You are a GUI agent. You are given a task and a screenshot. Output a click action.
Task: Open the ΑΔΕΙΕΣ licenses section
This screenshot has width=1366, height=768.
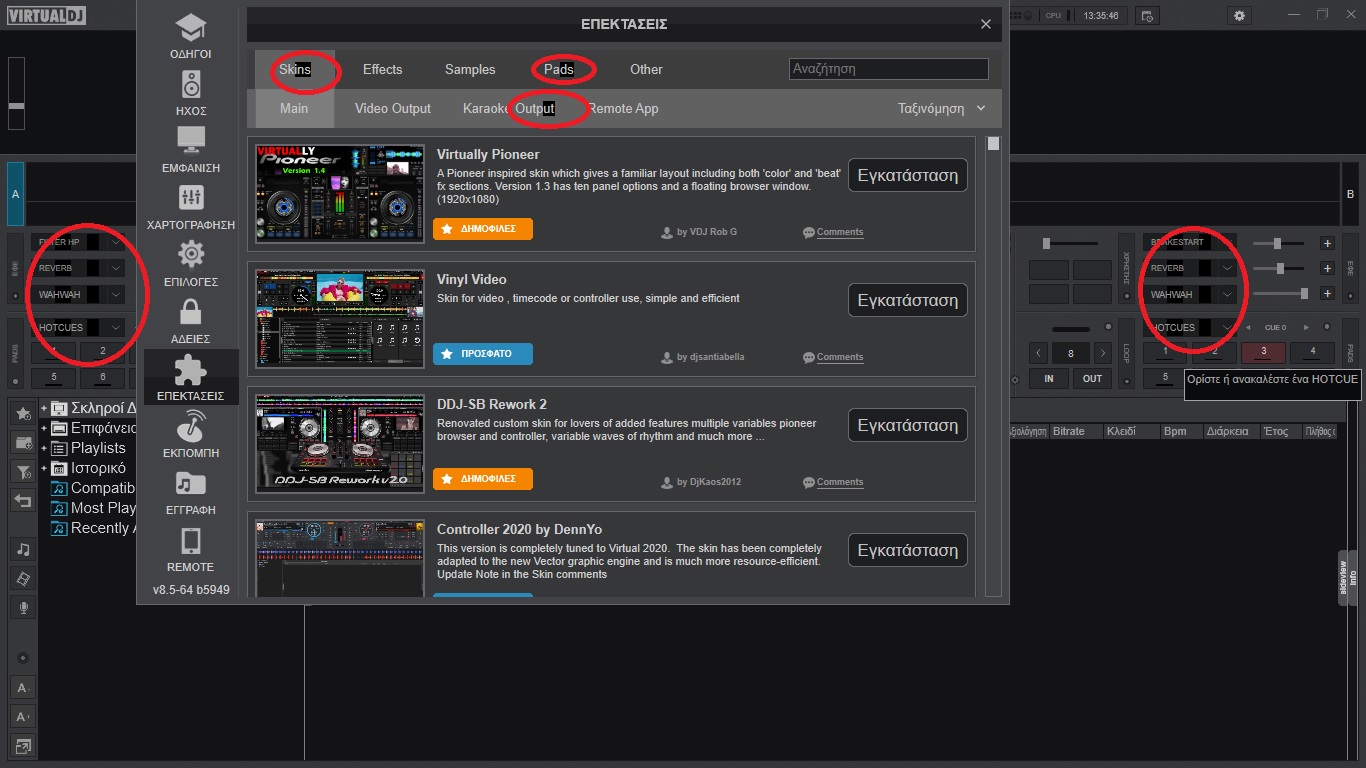click(x=191, y=320)
